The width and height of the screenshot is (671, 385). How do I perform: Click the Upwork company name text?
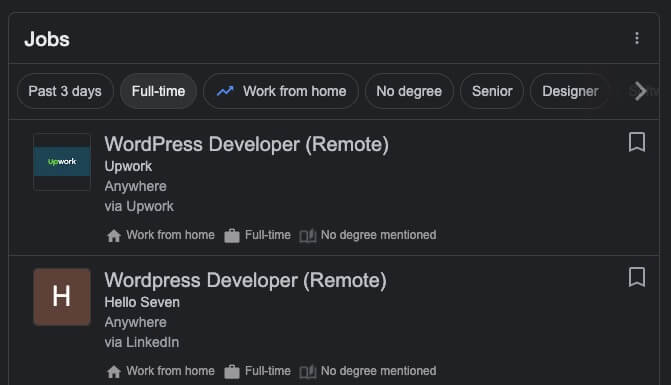click(x=128, y=166)
